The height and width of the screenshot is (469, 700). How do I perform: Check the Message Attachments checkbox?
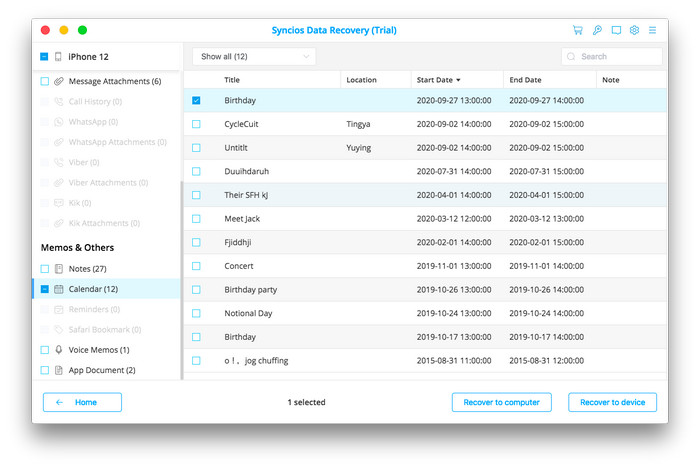click(x=45, y=81)
